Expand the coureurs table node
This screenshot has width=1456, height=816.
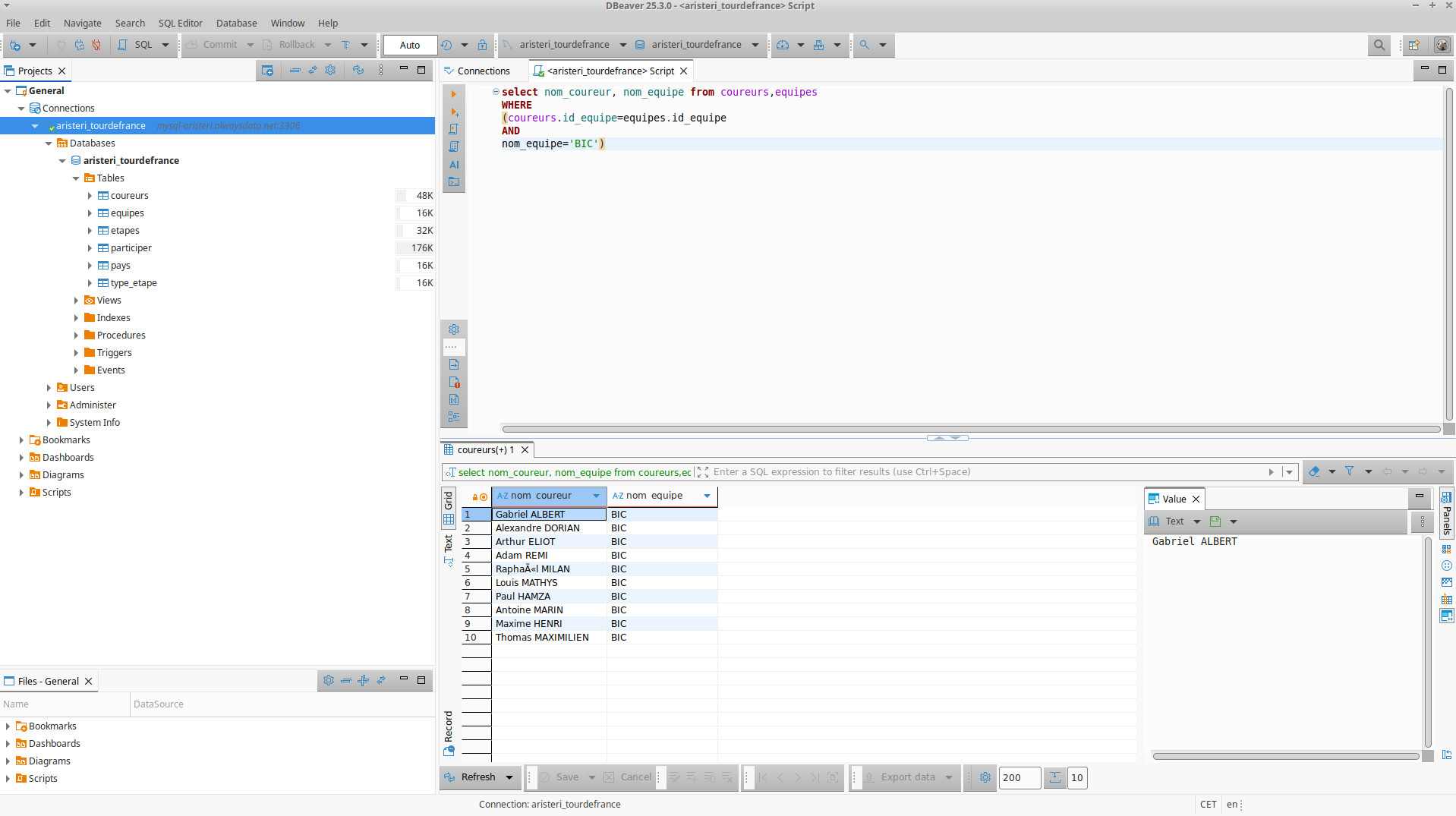click(x=90, y=196)
